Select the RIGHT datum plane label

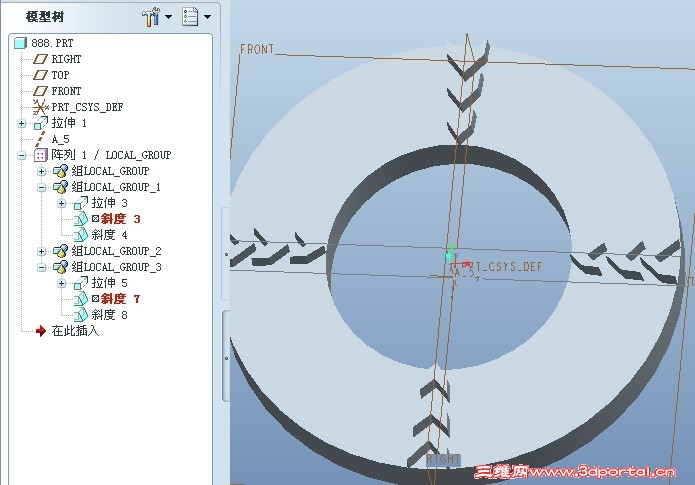point(66,59)
